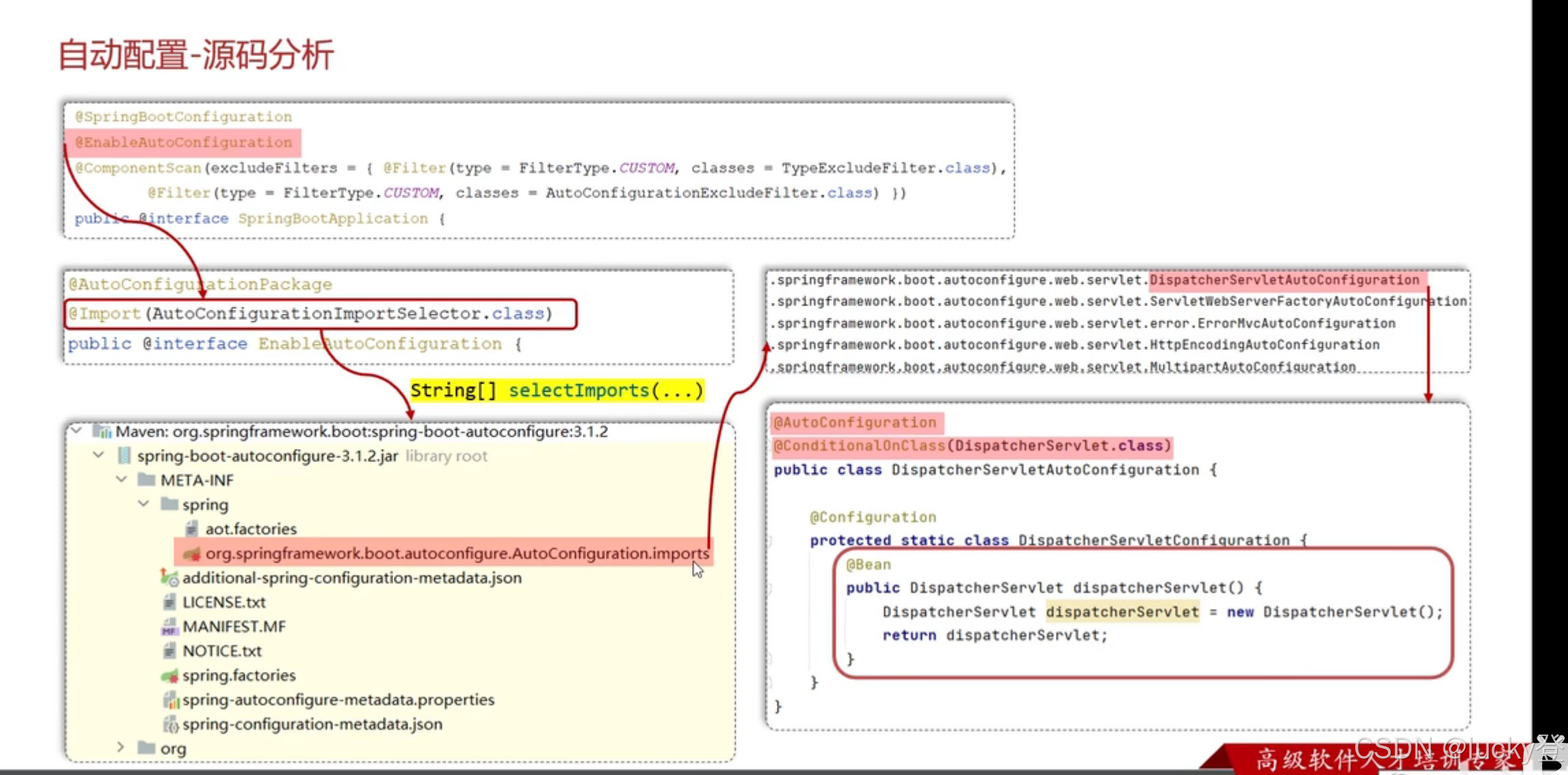Click the aot.factories file icon
Screen dimensions: 1568x775
coord(192,529)
